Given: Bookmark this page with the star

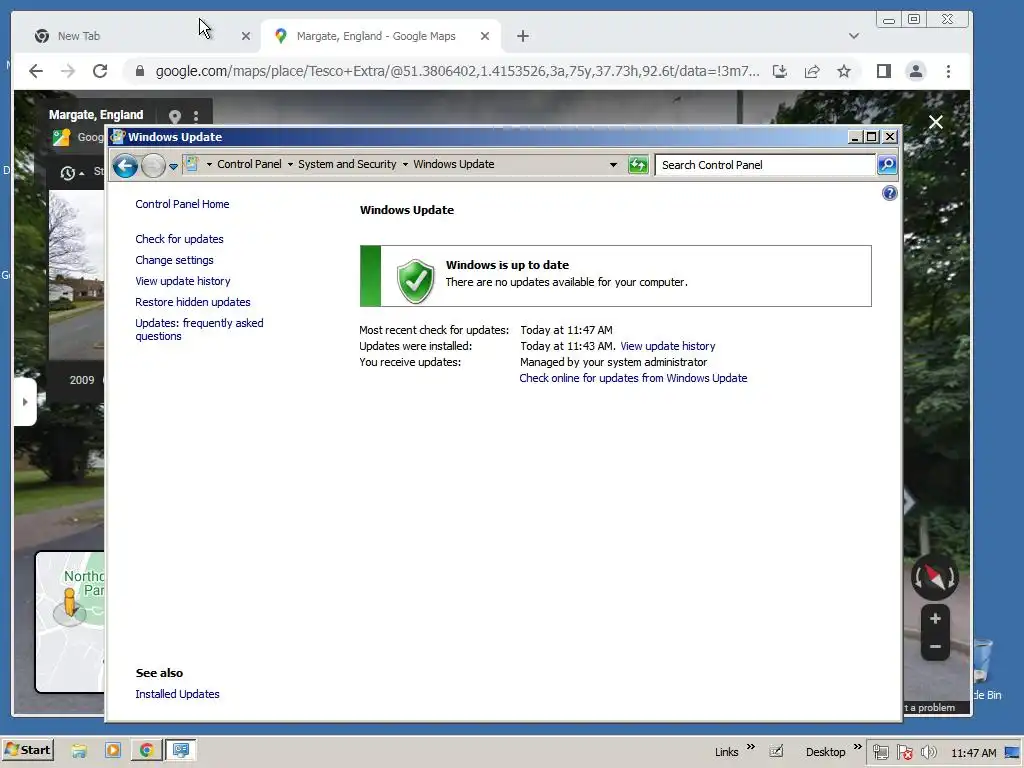Looking at the screenshot, I should 844,71.
